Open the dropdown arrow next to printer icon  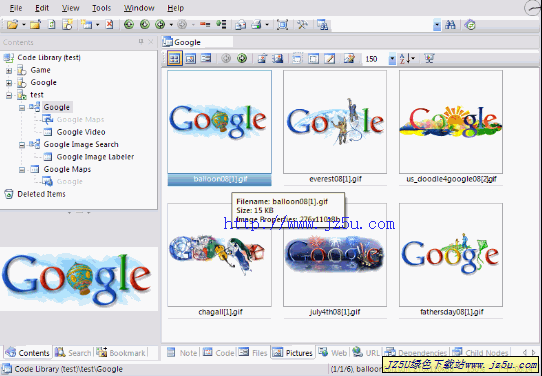point(267,25)
